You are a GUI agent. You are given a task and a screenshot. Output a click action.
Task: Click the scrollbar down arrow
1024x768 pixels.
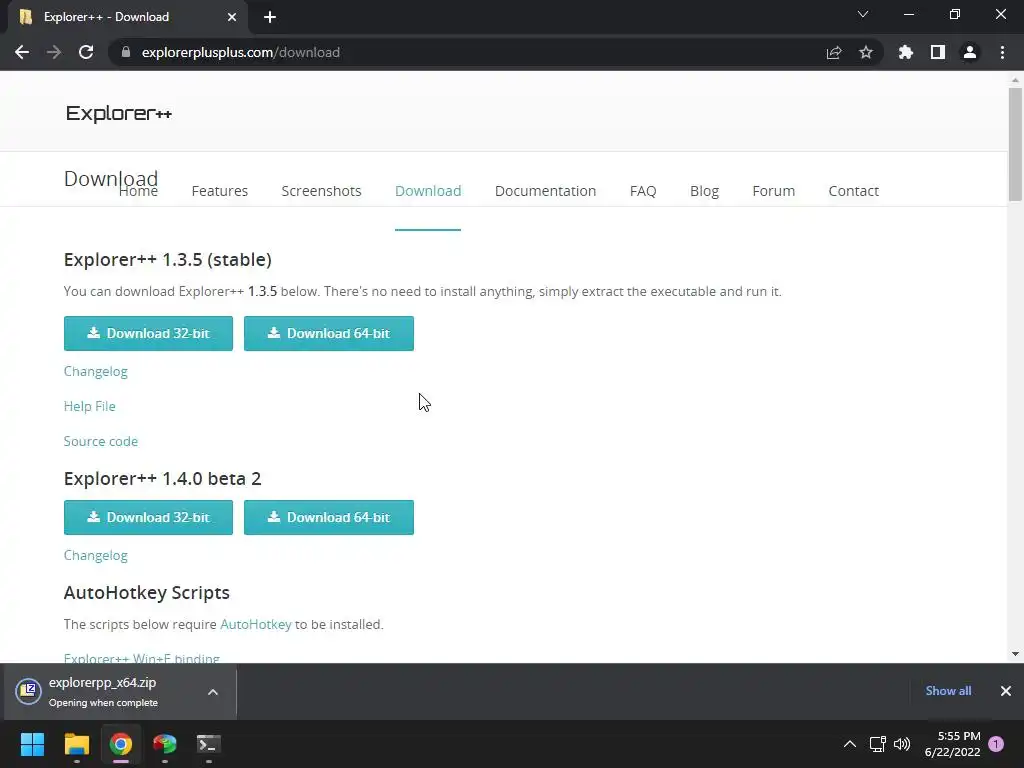click(1015, 654)
